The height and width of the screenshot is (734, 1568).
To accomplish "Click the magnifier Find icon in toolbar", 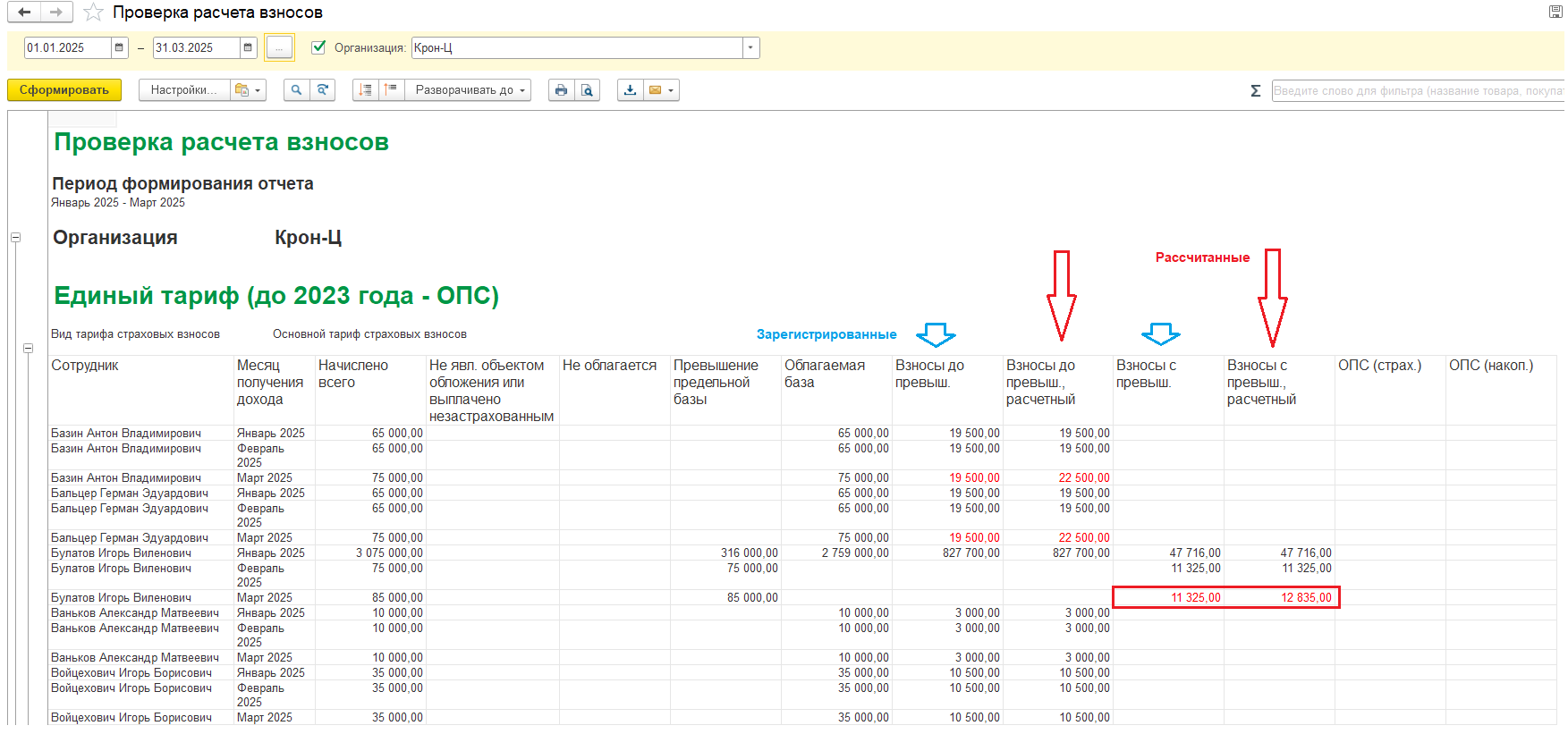I will pyautogui.click(x=296, y=90).
